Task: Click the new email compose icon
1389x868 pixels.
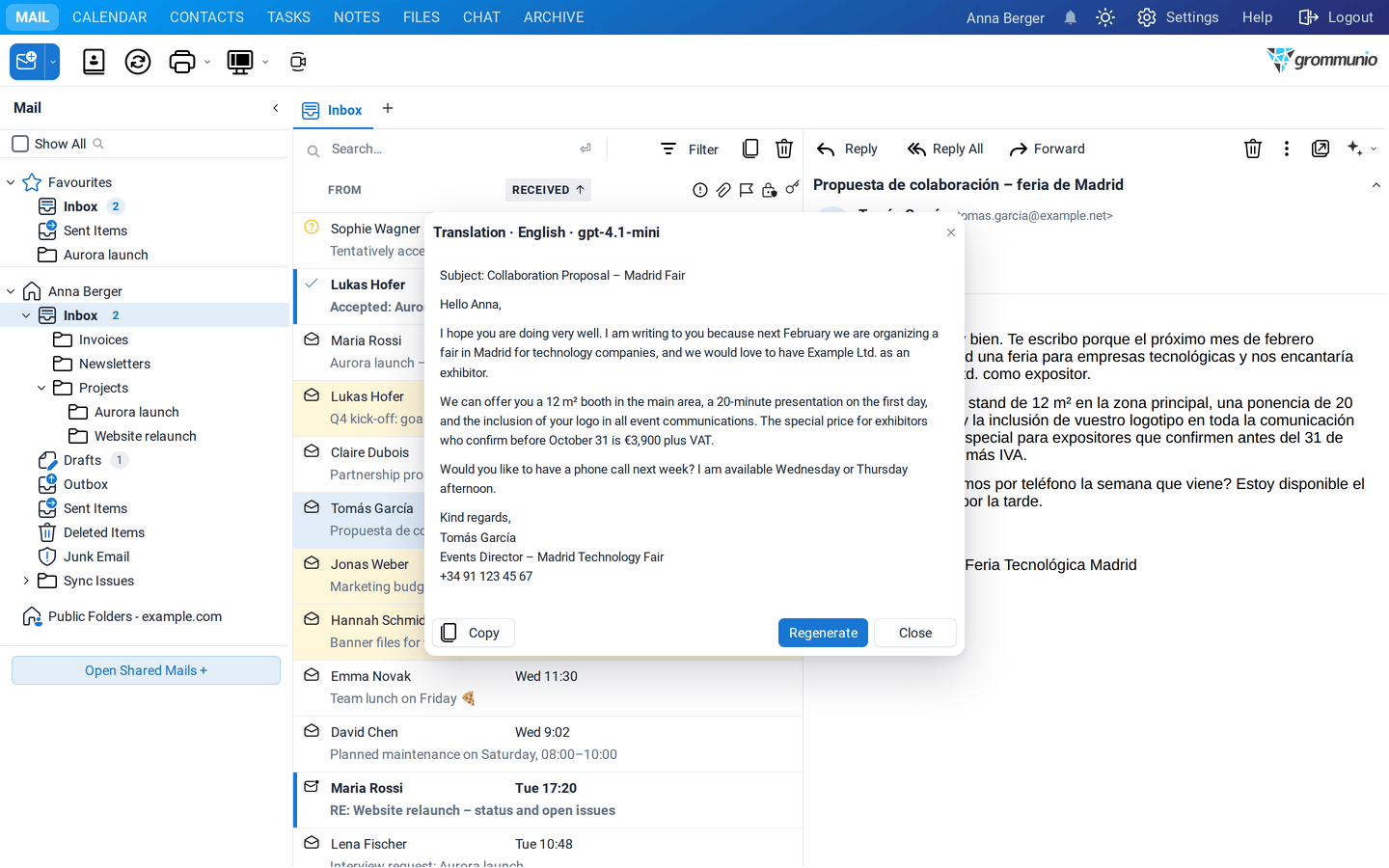Action: tap(27, 62)
